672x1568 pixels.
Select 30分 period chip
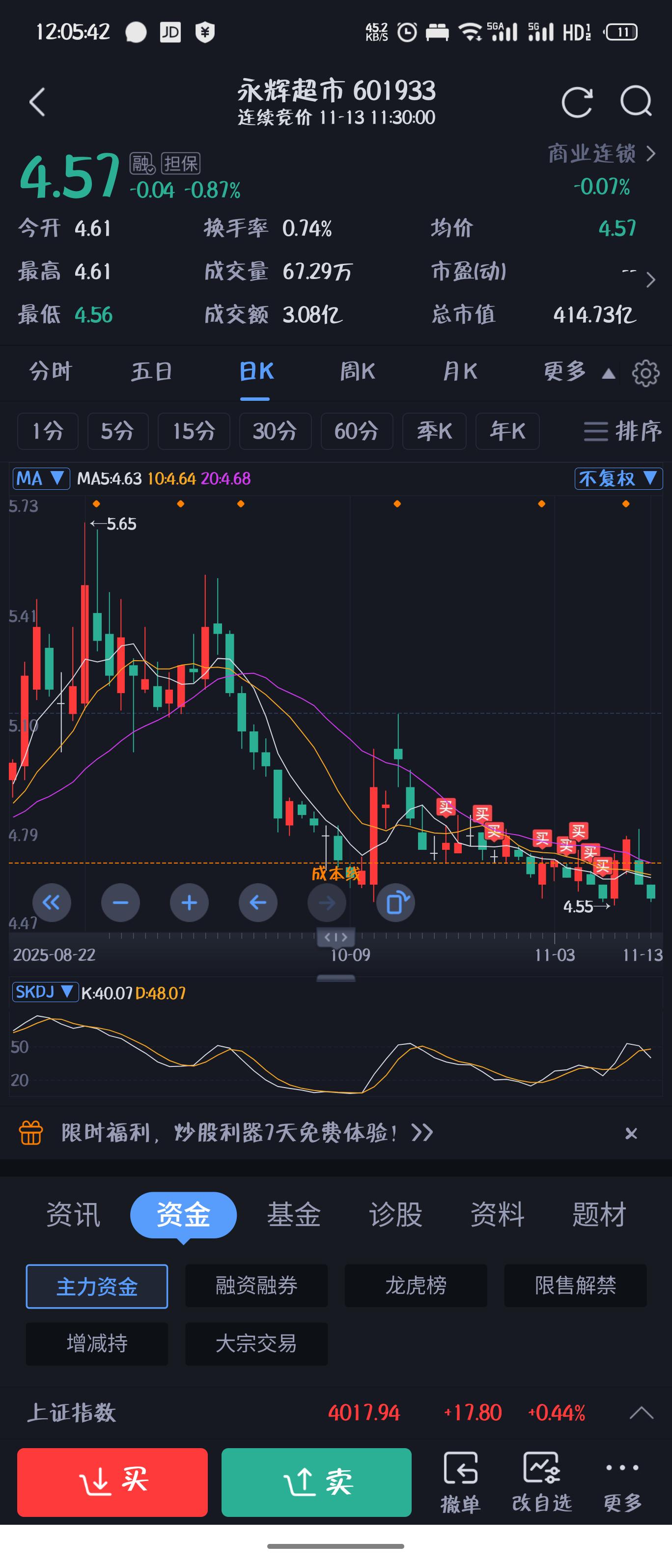[275, 431]
